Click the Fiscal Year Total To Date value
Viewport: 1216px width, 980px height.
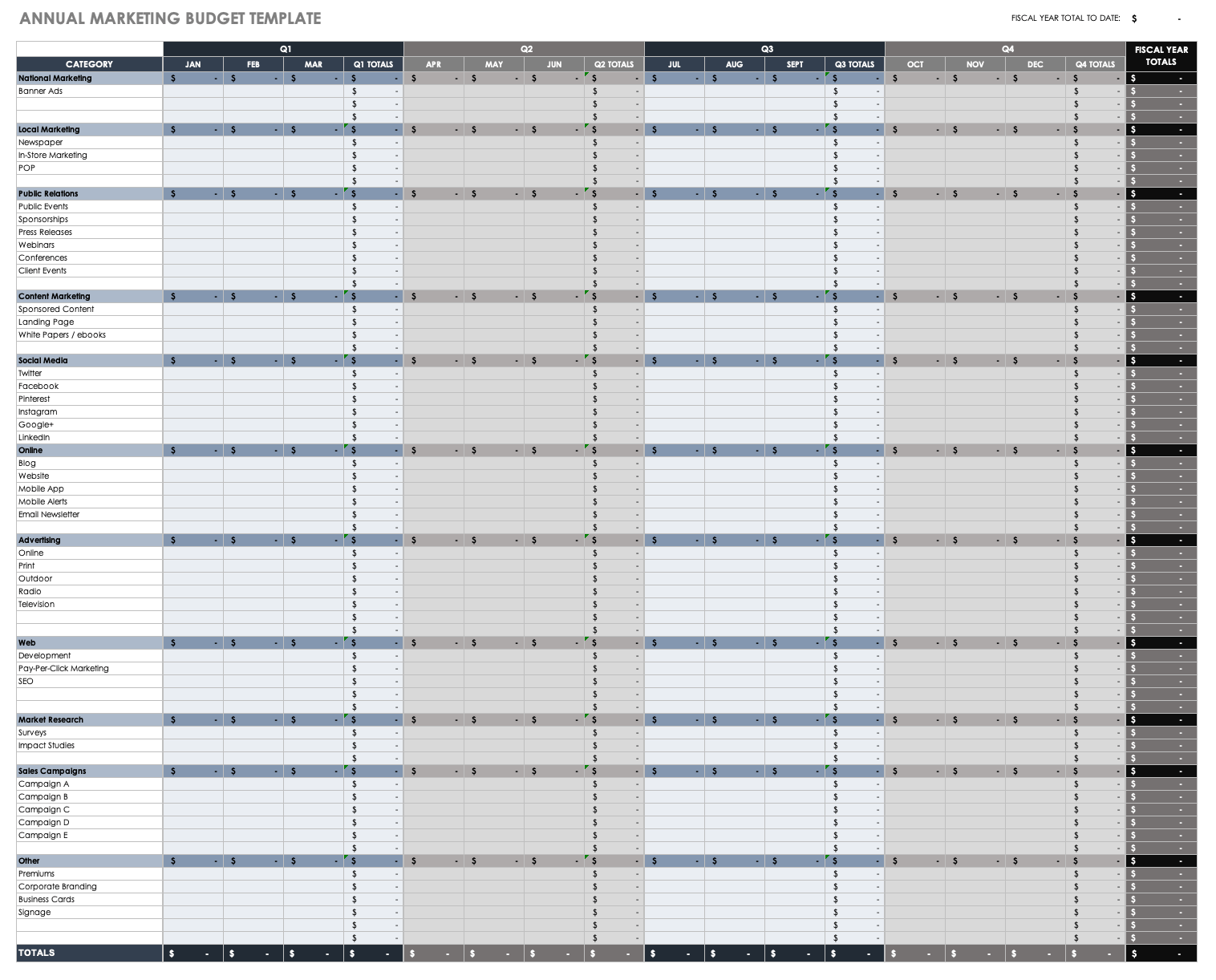1157,18
